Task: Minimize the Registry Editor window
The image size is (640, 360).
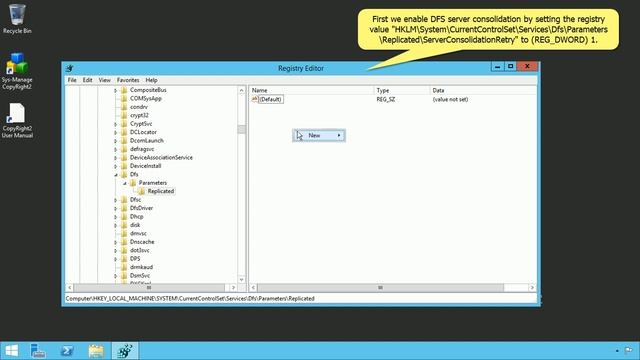Action: coord(497,66)
